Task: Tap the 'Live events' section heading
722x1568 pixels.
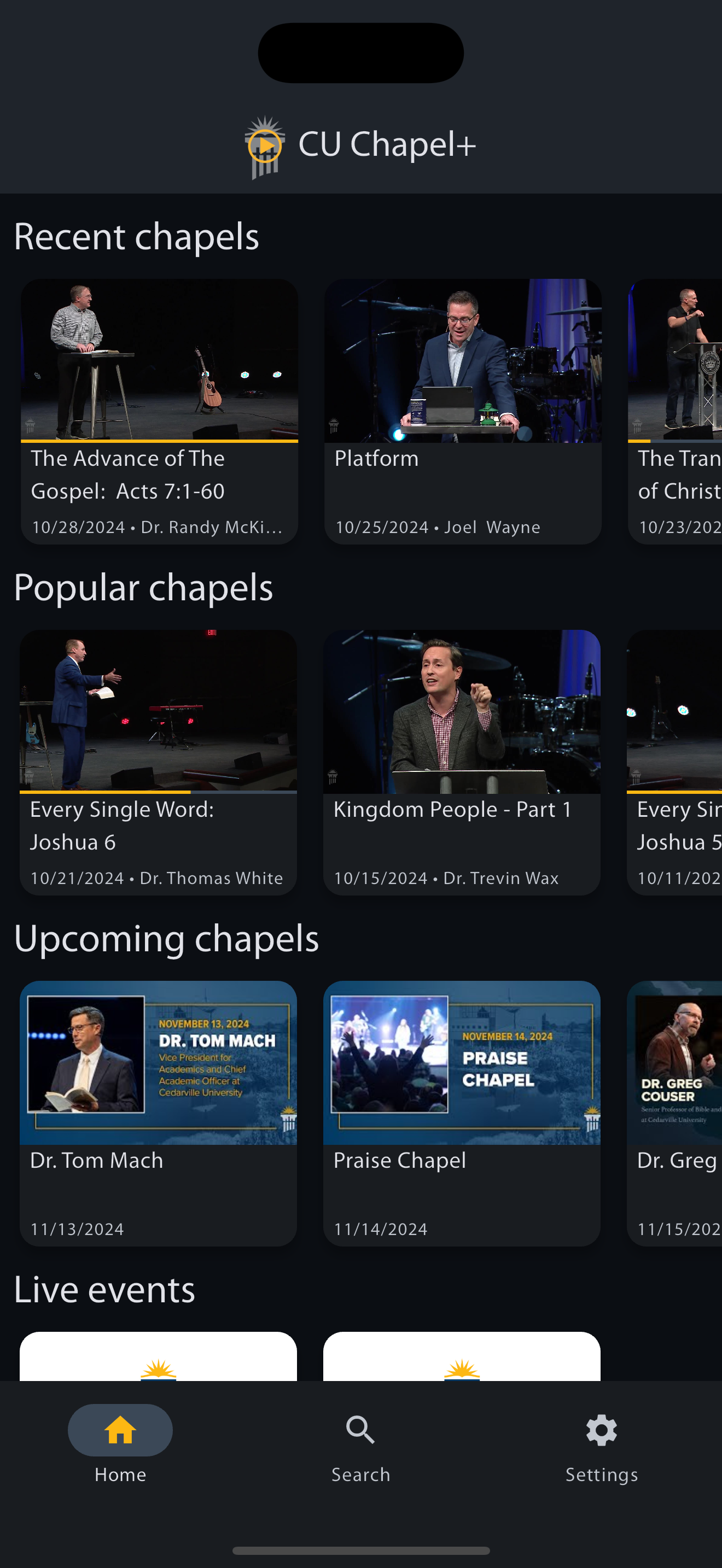Action: (x=104, y=1290)
